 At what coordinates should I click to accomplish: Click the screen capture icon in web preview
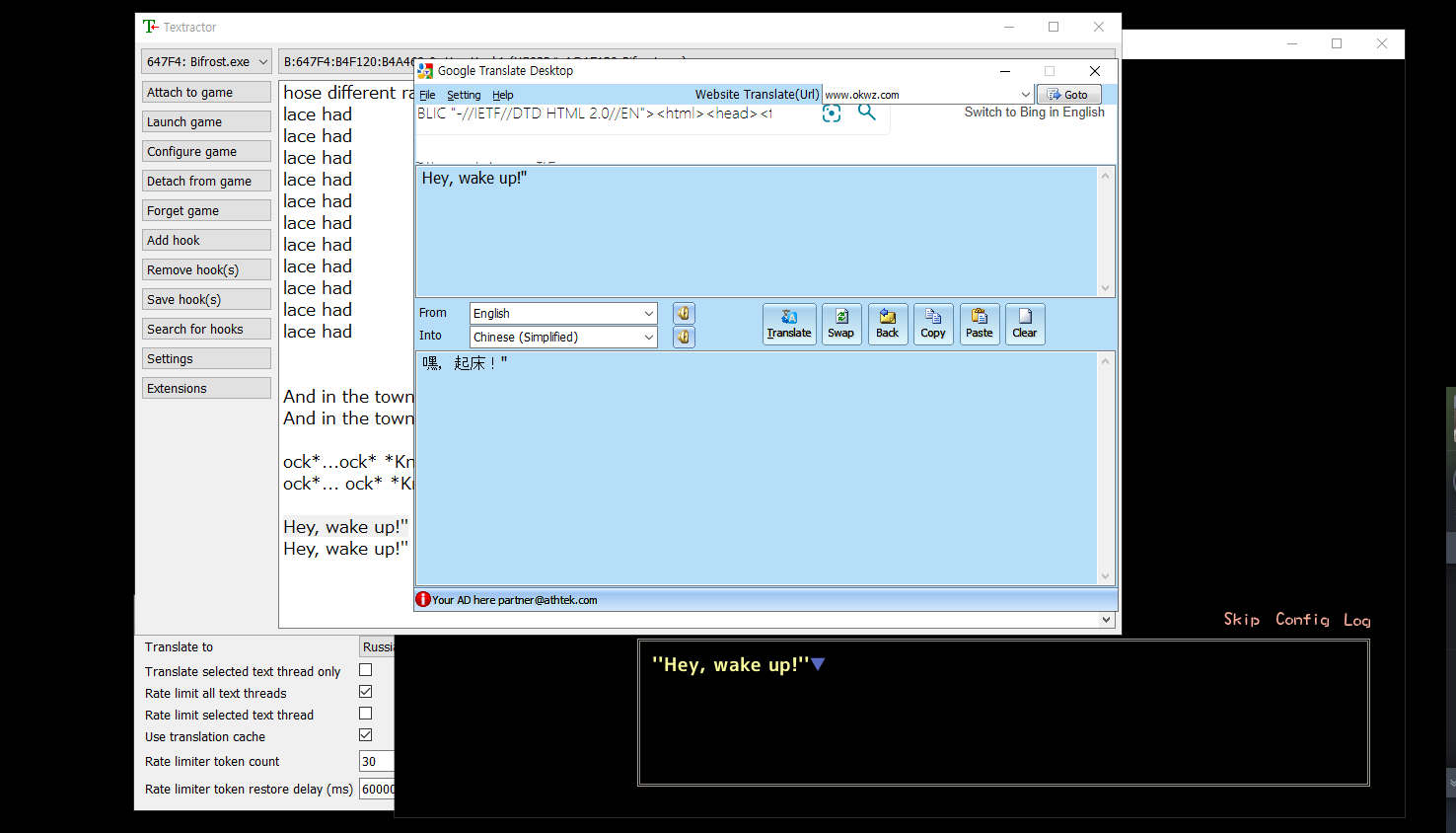click(x=832, y=114)
